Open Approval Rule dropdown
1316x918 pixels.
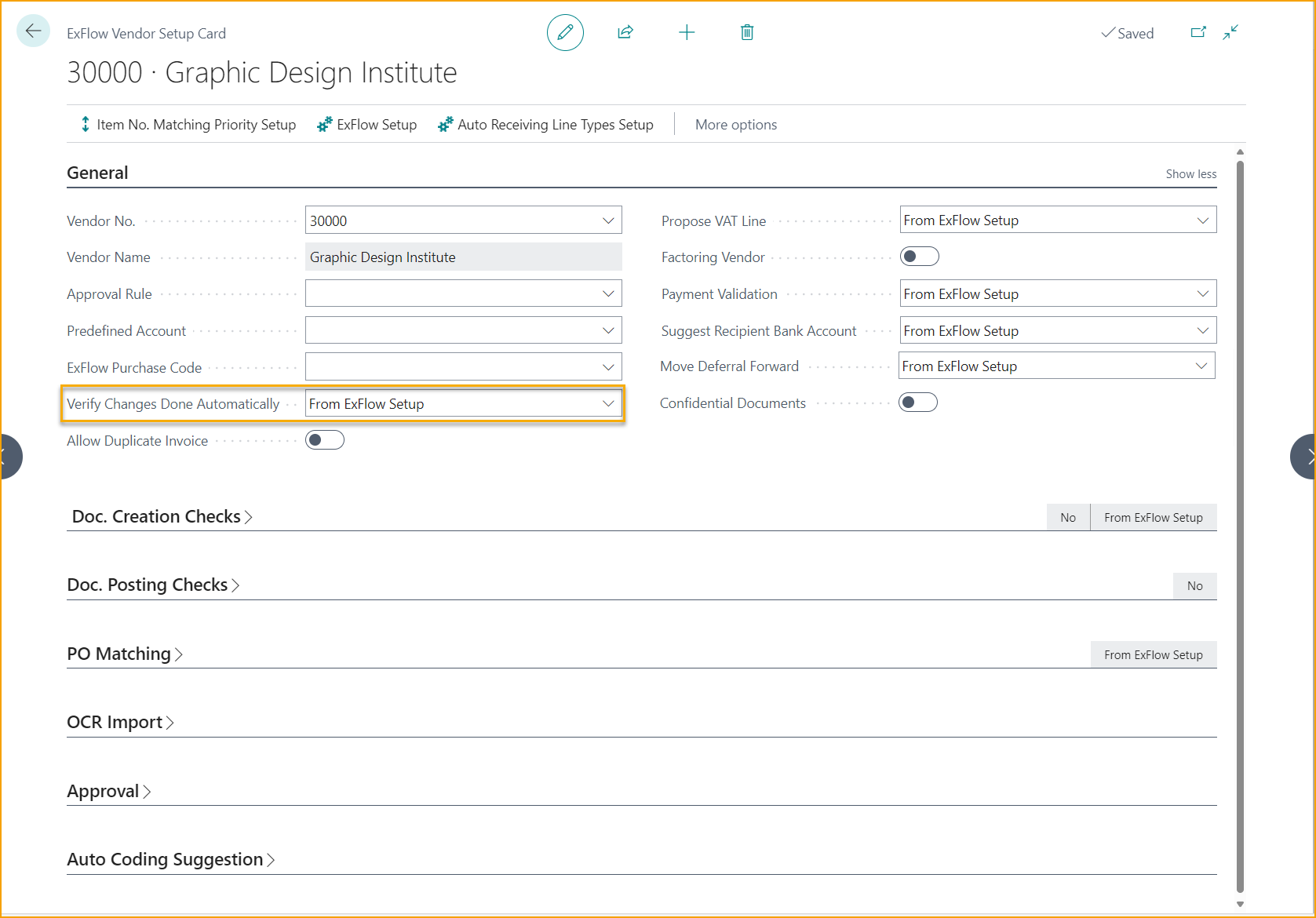[608, 293]
